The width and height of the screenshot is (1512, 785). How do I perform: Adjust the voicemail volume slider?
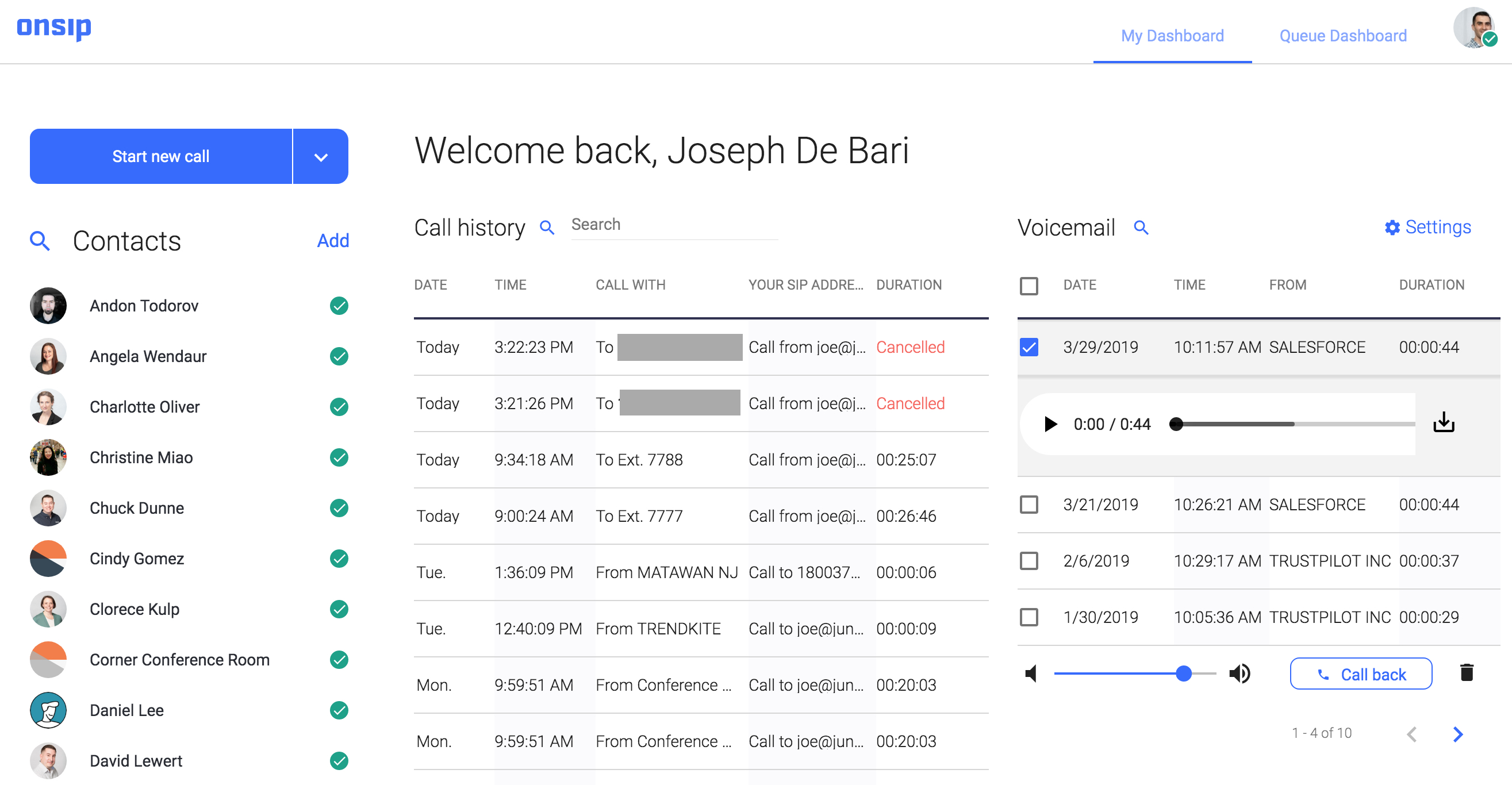point(1184,674)
